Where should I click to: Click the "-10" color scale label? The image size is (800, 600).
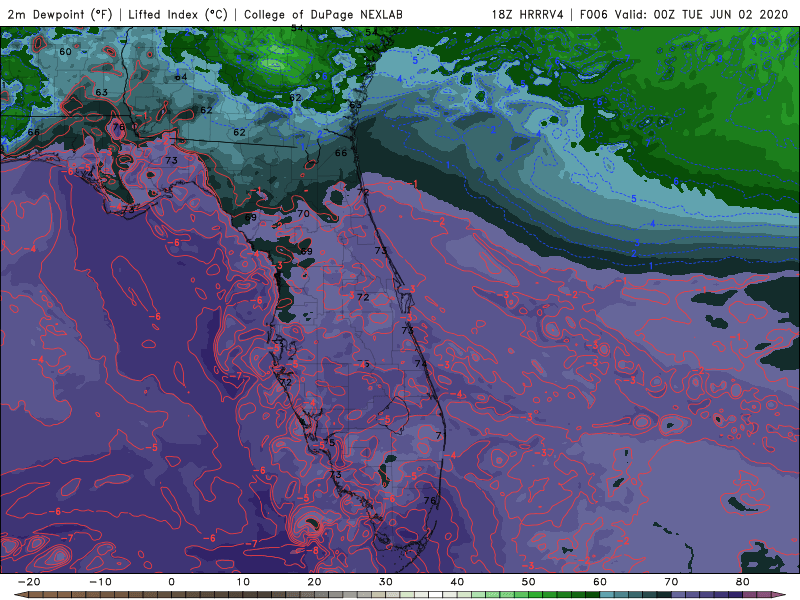click(x=100, y=582)
